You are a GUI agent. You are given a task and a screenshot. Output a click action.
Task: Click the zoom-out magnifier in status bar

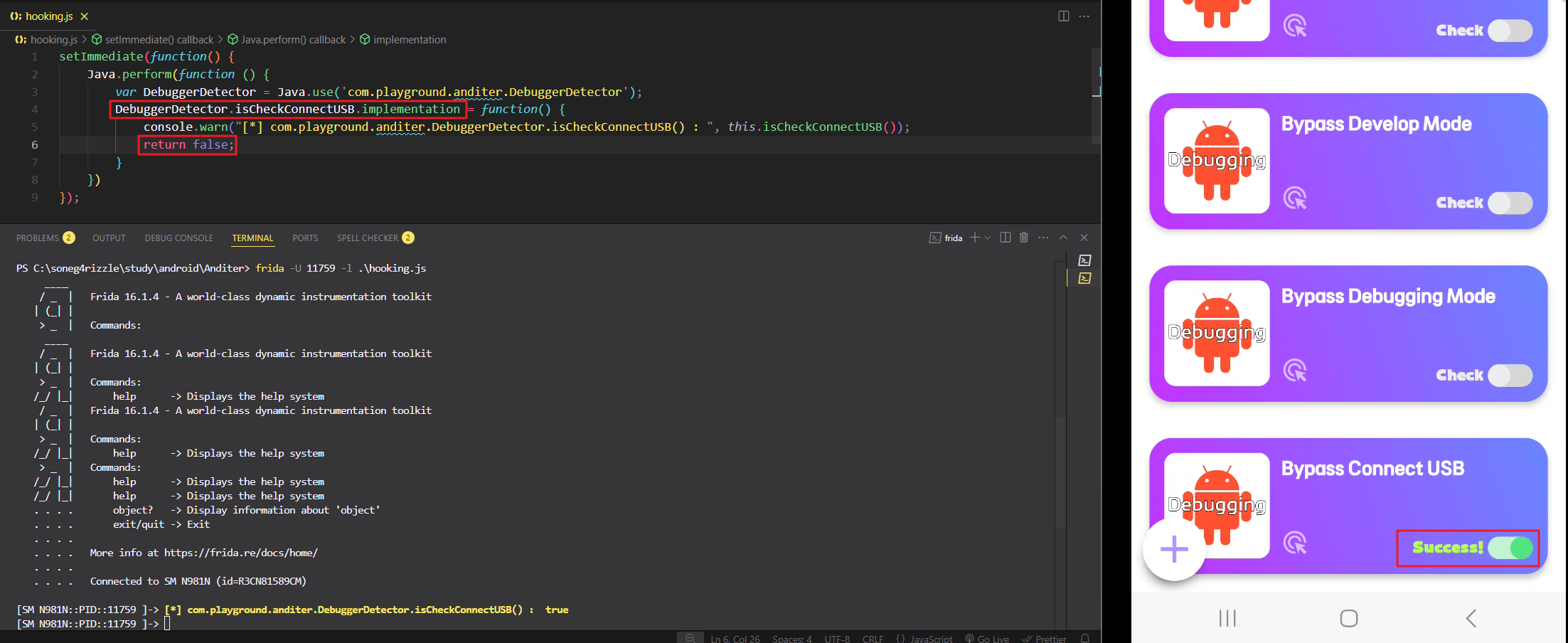(x=690, y=638)
